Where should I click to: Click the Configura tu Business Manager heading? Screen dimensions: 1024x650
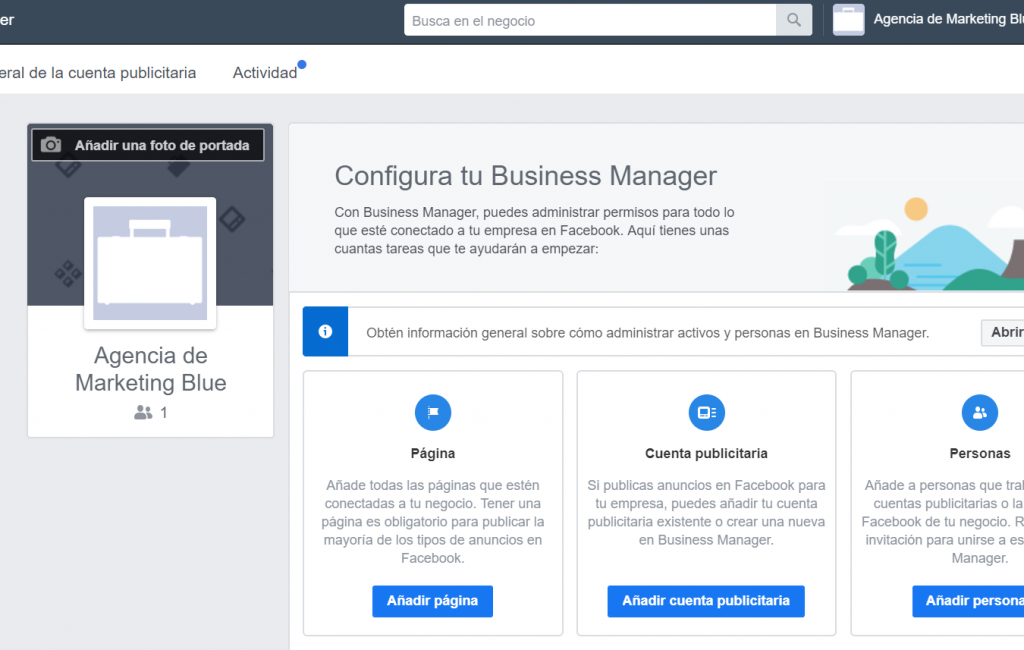click(x=525, y=176)
